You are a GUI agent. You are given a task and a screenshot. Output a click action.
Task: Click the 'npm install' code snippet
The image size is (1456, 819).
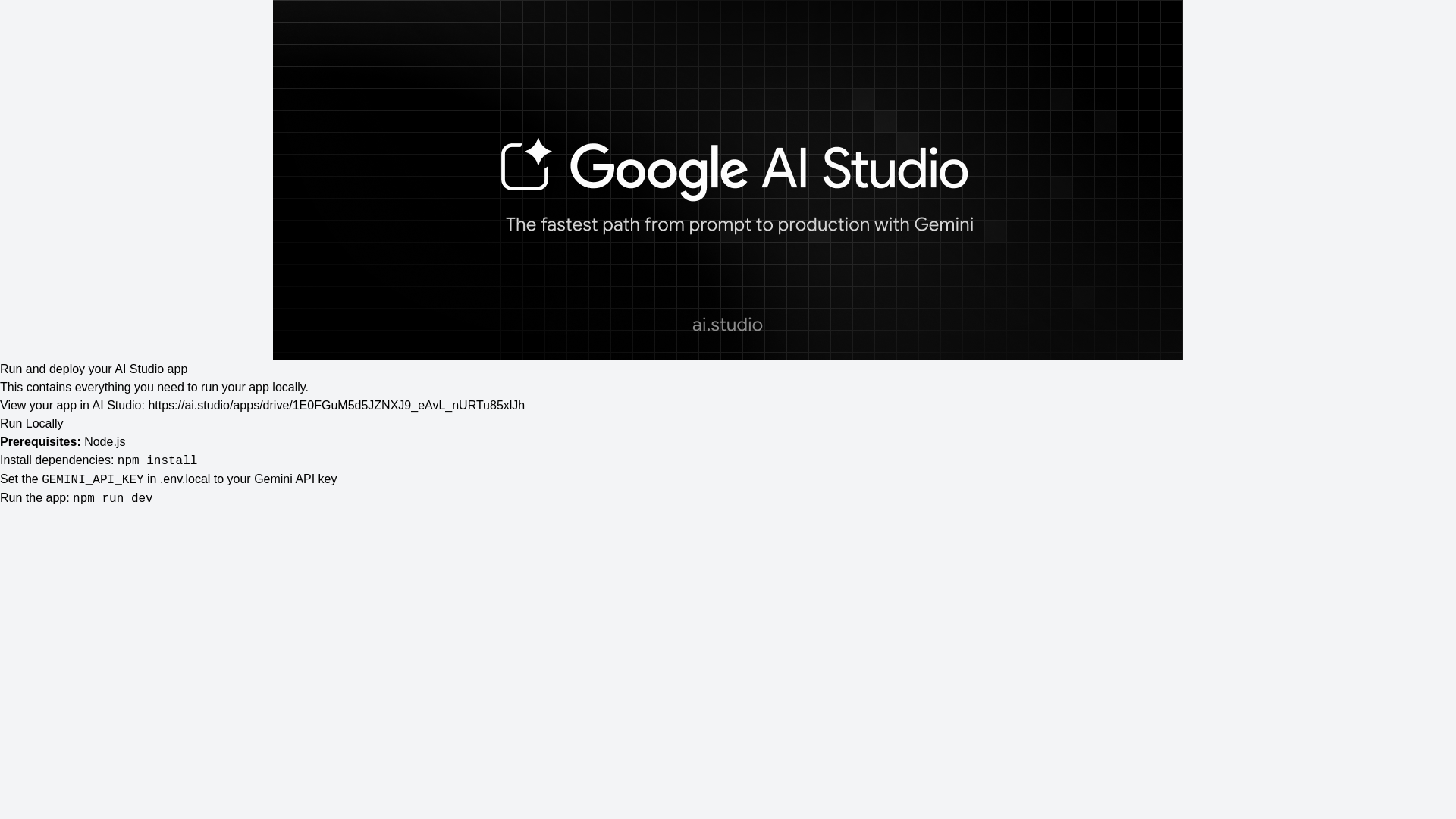(x=157, y=461)
